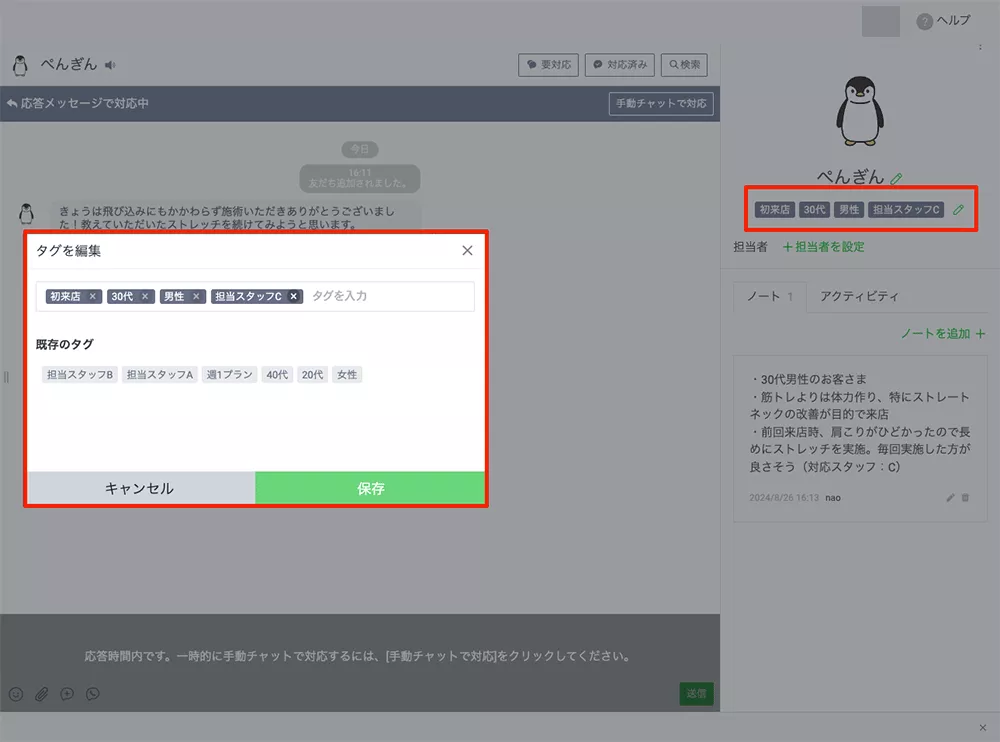Screen dimensions: 1000x742
Task: Delete the note with the trash icon
Action: (x=966, y=497)
